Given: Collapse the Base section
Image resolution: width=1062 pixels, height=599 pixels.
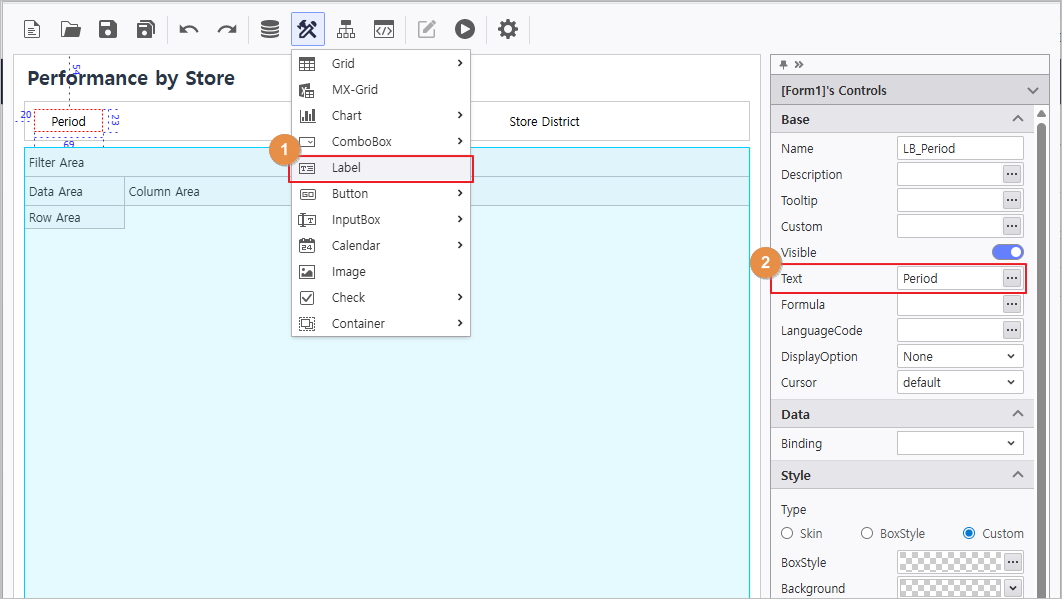Looking at the screenshot, I should pyautogui.click(x=1017, y=119).
